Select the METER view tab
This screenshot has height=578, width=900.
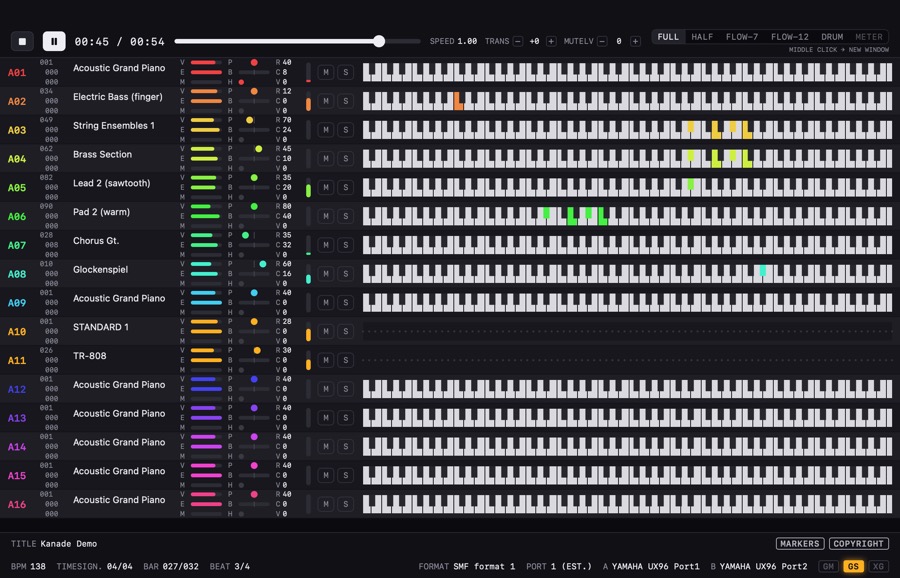point(869,37)
